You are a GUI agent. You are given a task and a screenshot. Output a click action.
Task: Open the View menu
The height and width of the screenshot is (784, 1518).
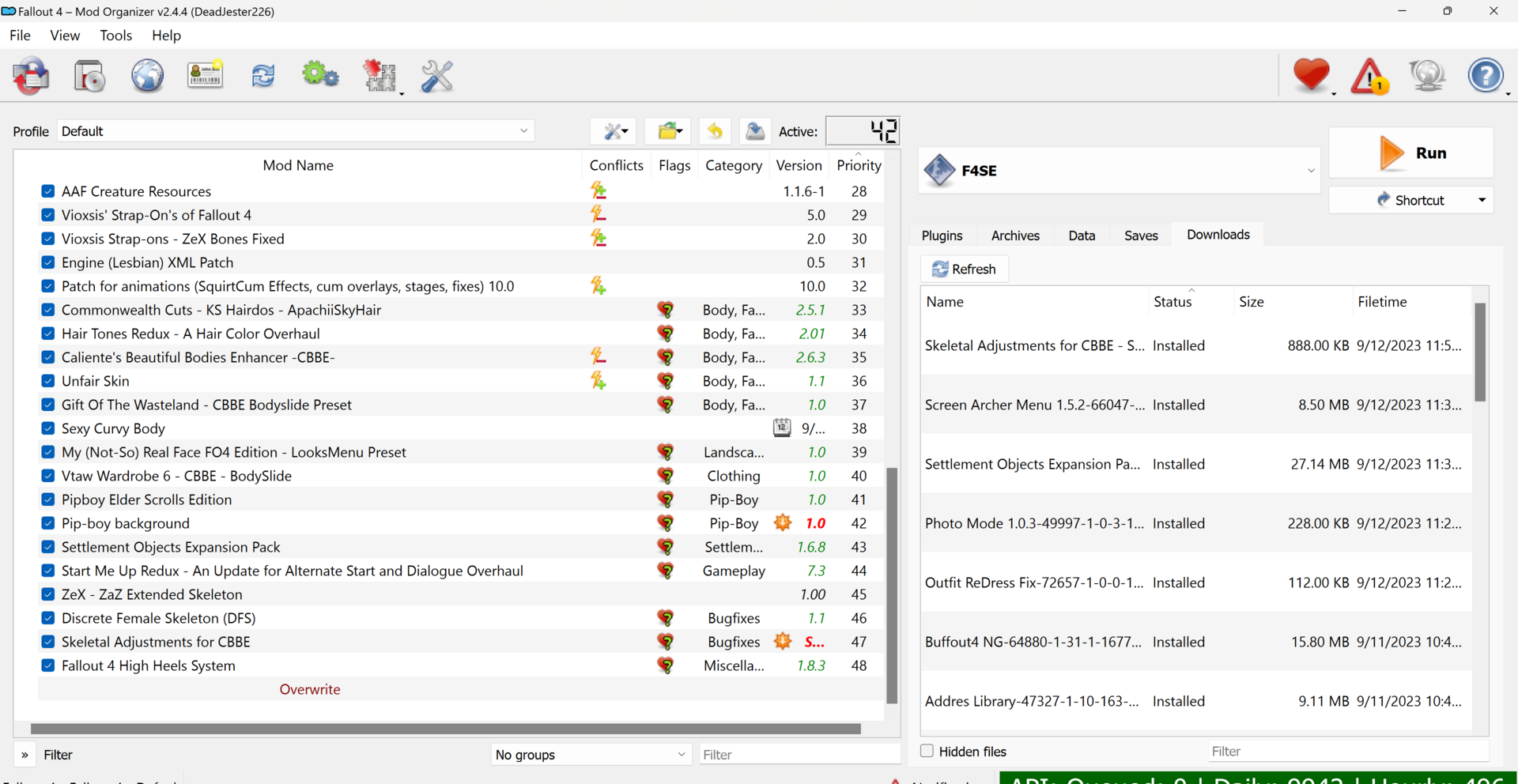pyautogui.click(x=65, y=36)
